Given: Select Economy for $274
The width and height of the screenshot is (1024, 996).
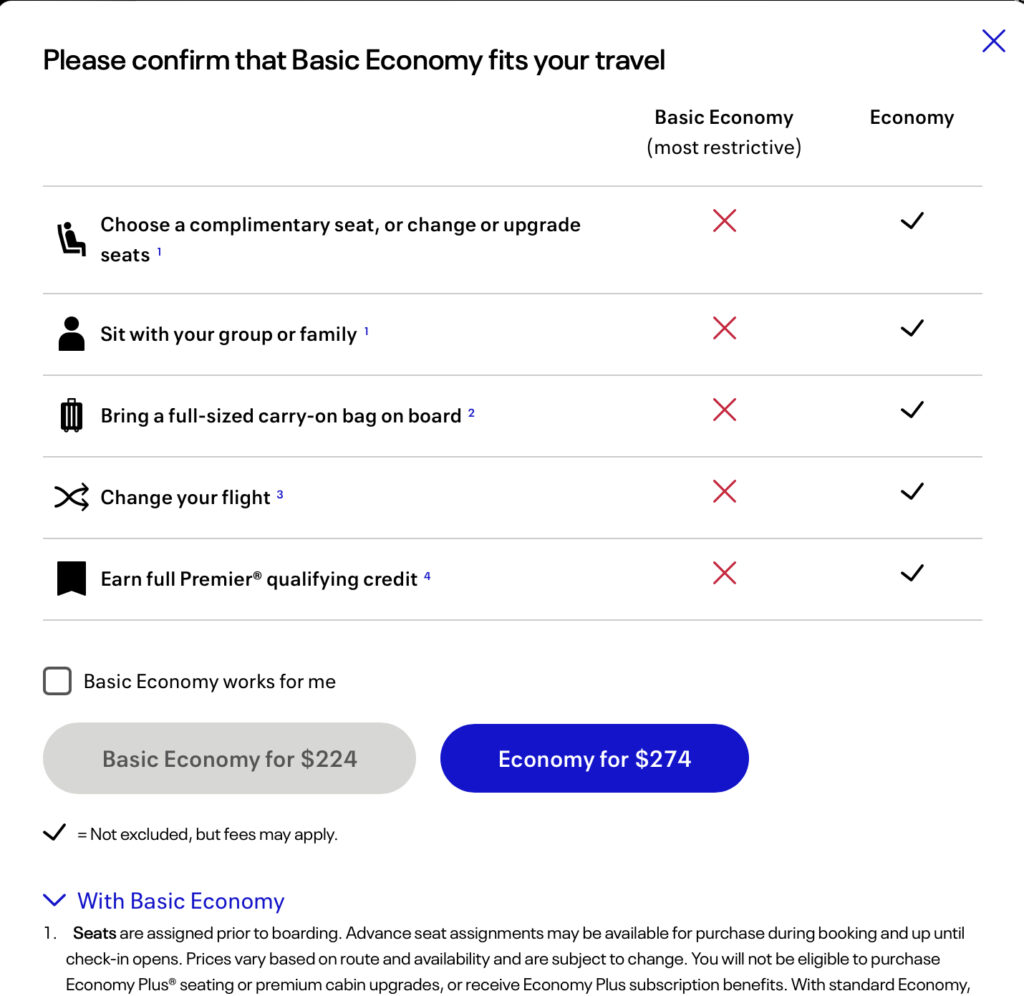Looking at the screenshot, I should (x=594, y=759).
